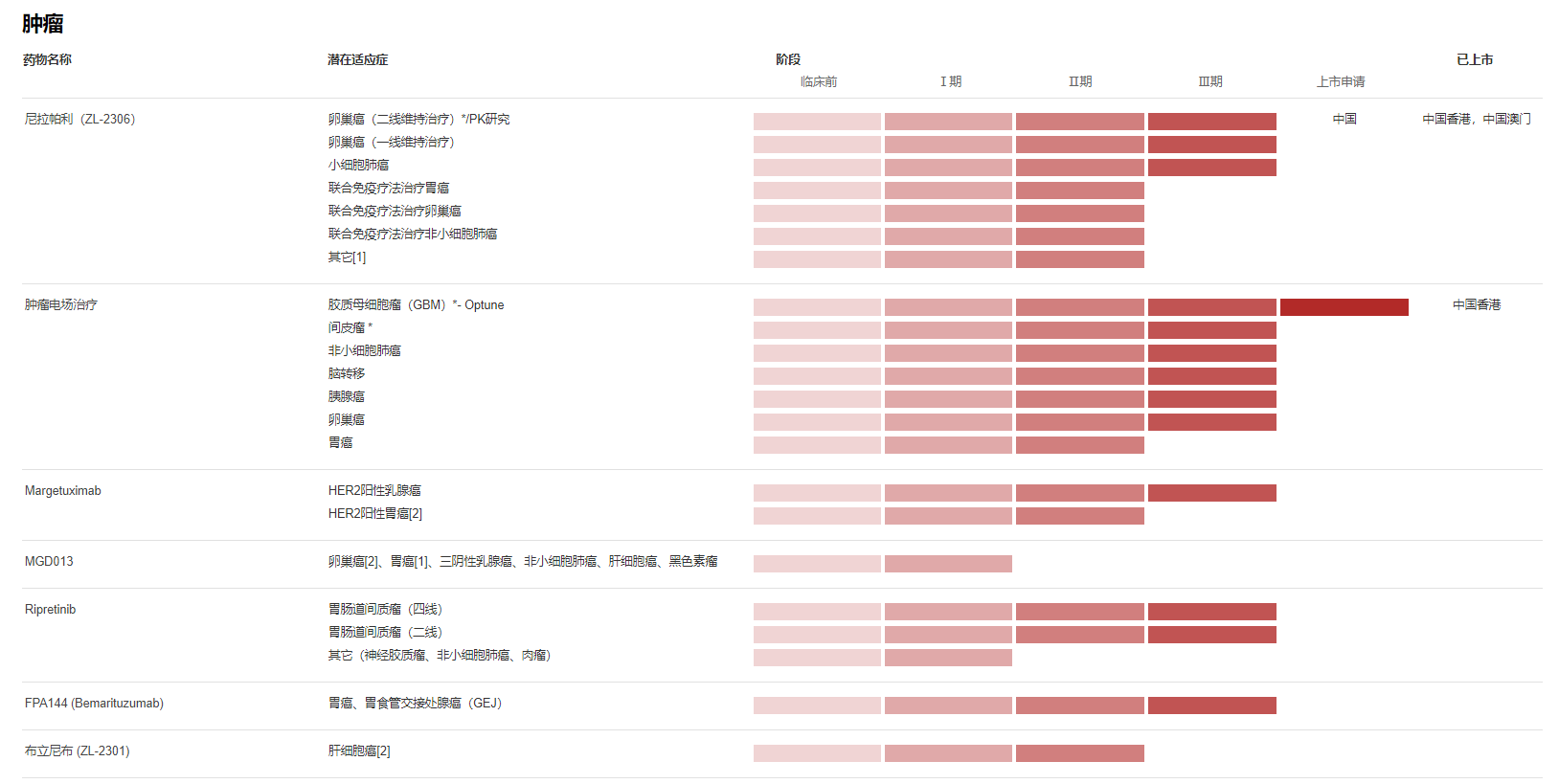Click the II期 bar for 肝细胞癌[2]
Image resolution: width=1559 pixels, height=784 pixels.
1079,753
